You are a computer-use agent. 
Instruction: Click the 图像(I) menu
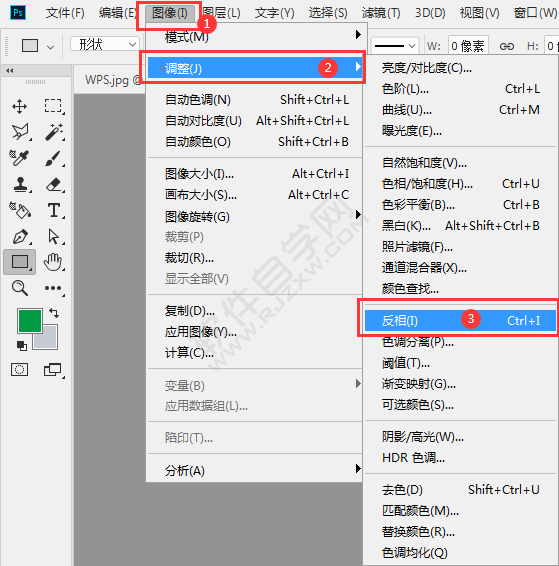[x=170, y=13]
